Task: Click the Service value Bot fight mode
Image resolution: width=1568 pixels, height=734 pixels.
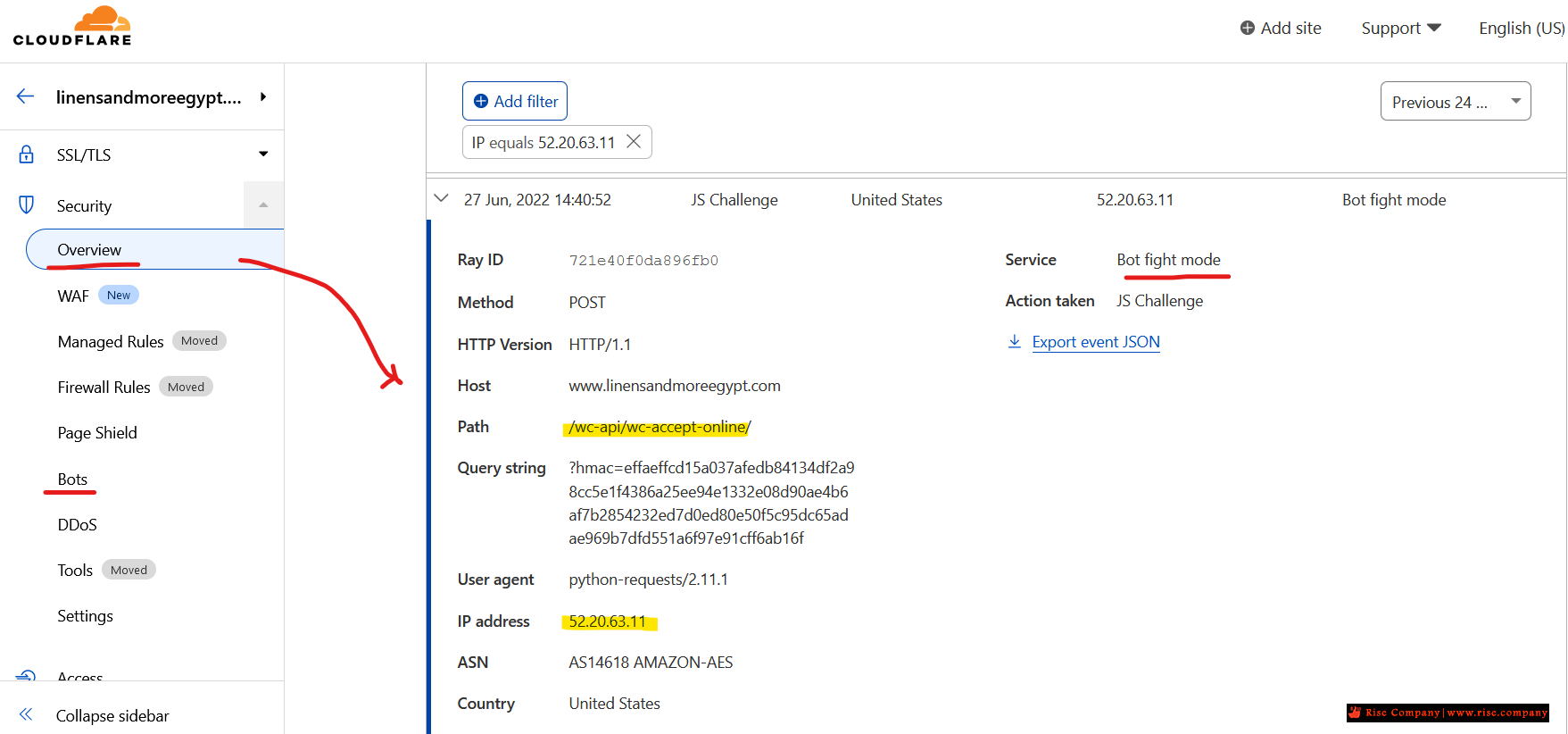Action: tap(1168, 260)
